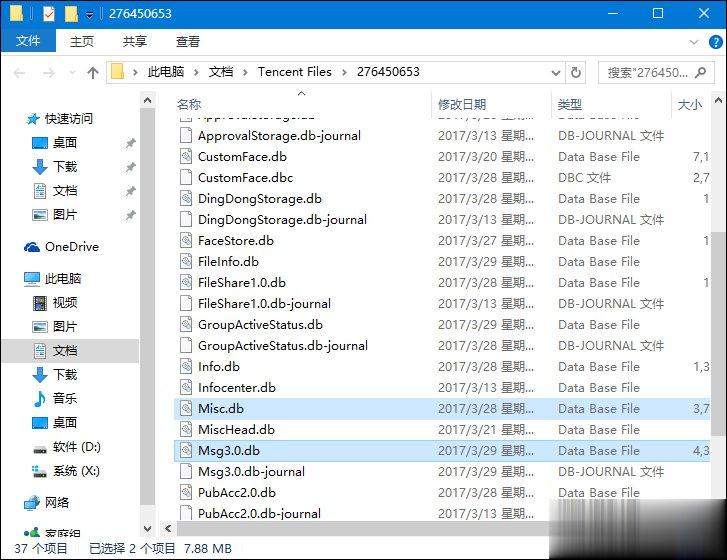Viewport: 727px width, 560px height.
Task: Click 文档 in the address bar path
Action: (221, 72)
